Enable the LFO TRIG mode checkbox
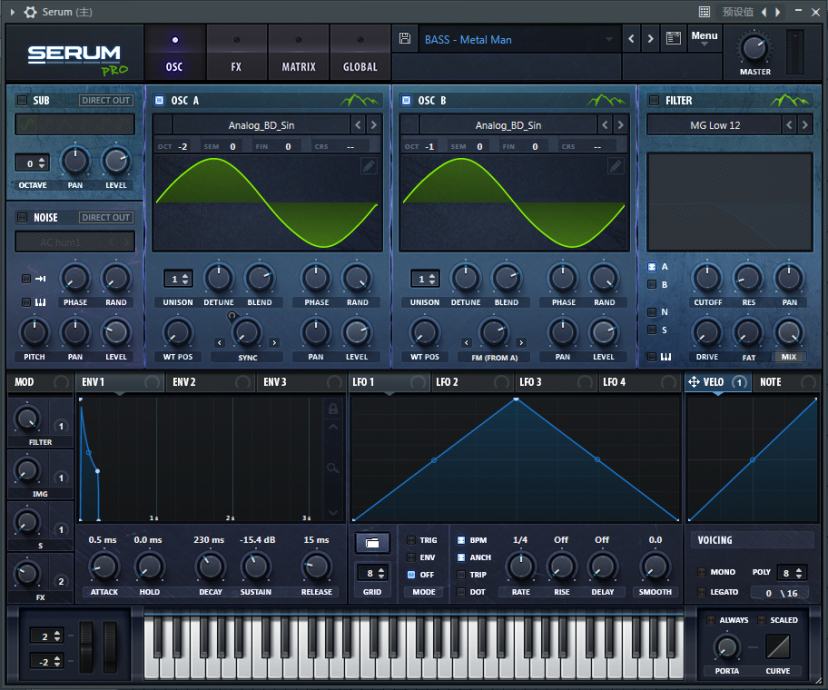 click(x=411, y=540)
